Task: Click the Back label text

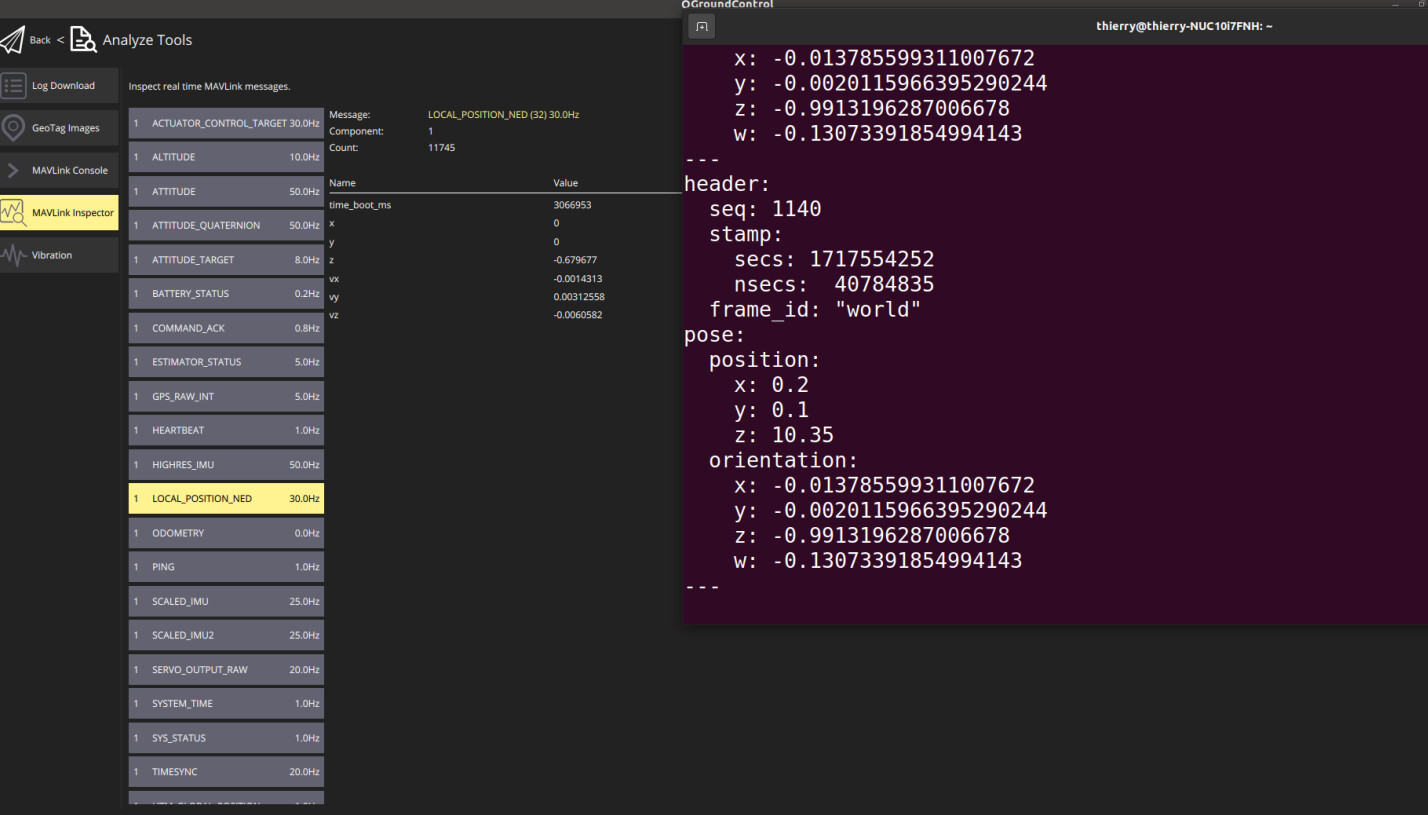Action: (x=40, y=40)
